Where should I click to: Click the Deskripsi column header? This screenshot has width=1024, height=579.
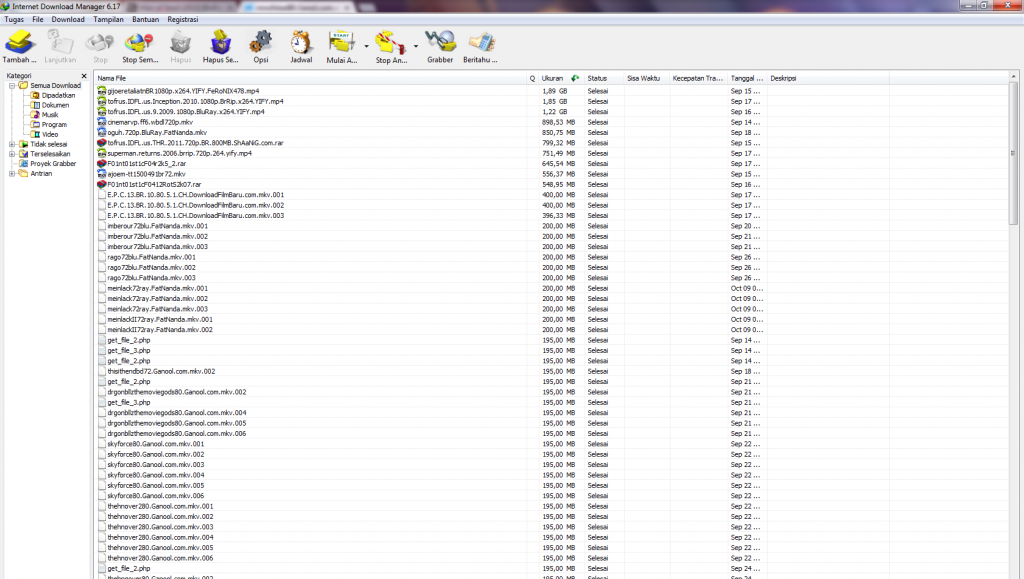tap(828, 78)
